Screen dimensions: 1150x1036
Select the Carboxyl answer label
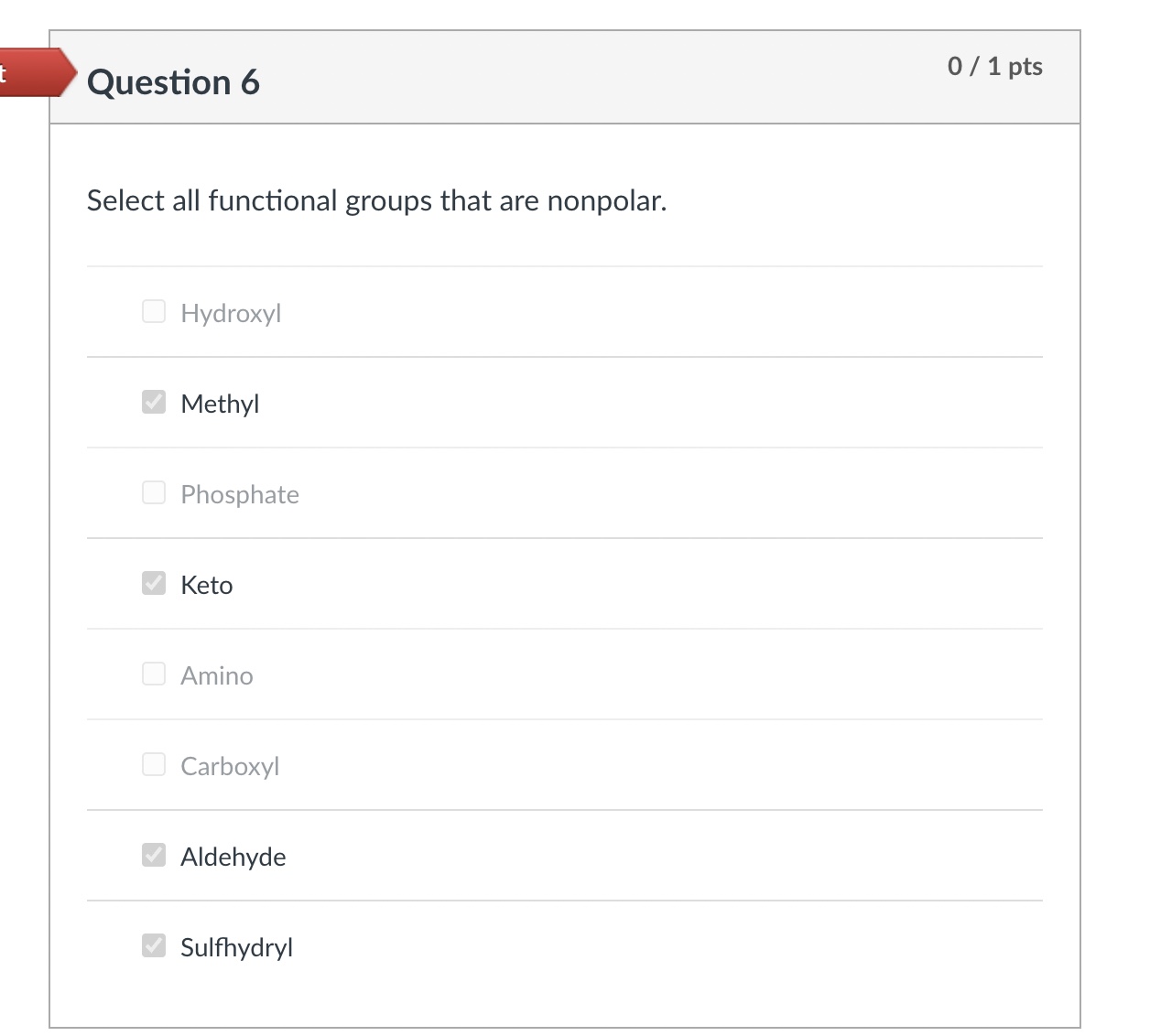pos(230,765)
